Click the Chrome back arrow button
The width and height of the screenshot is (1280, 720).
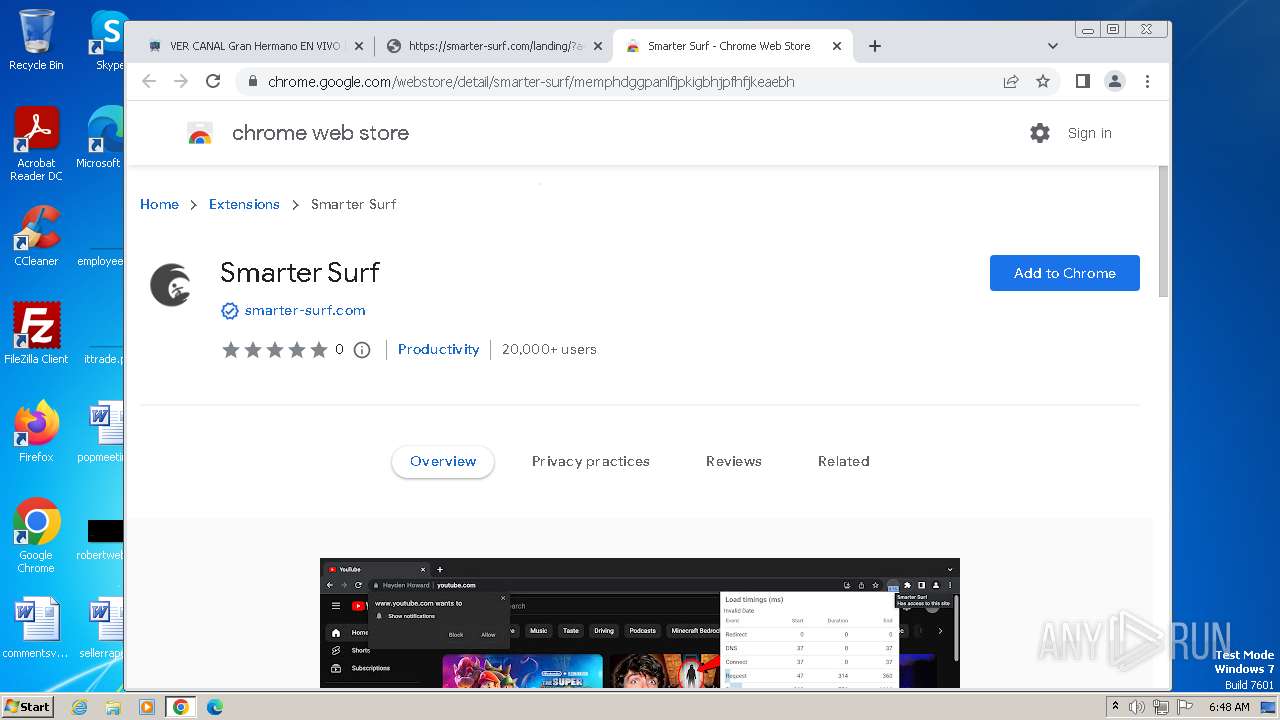coord(149,81)
